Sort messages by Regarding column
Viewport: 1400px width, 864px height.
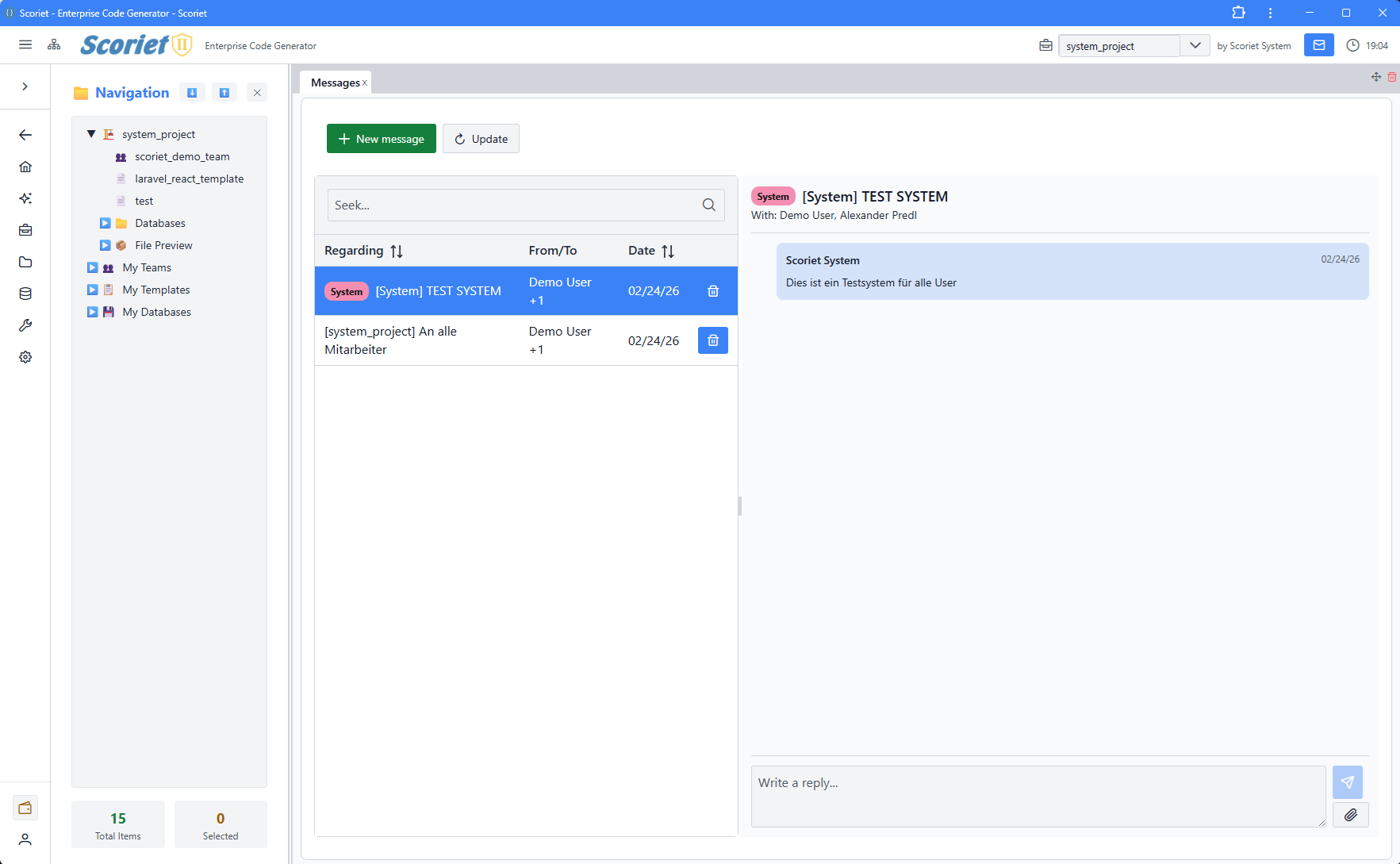396,252
